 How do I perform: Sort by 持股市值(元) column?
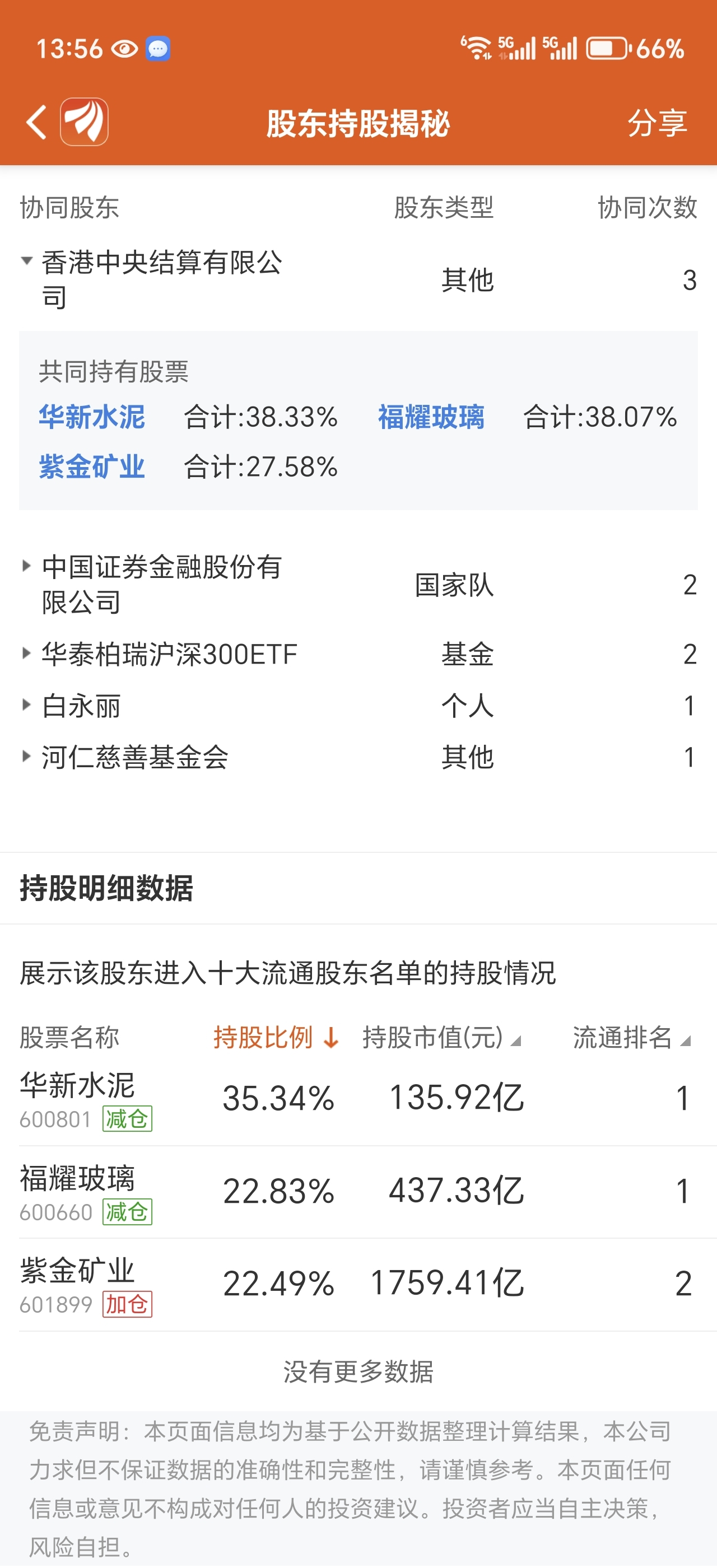click(x=441, y=1037)
